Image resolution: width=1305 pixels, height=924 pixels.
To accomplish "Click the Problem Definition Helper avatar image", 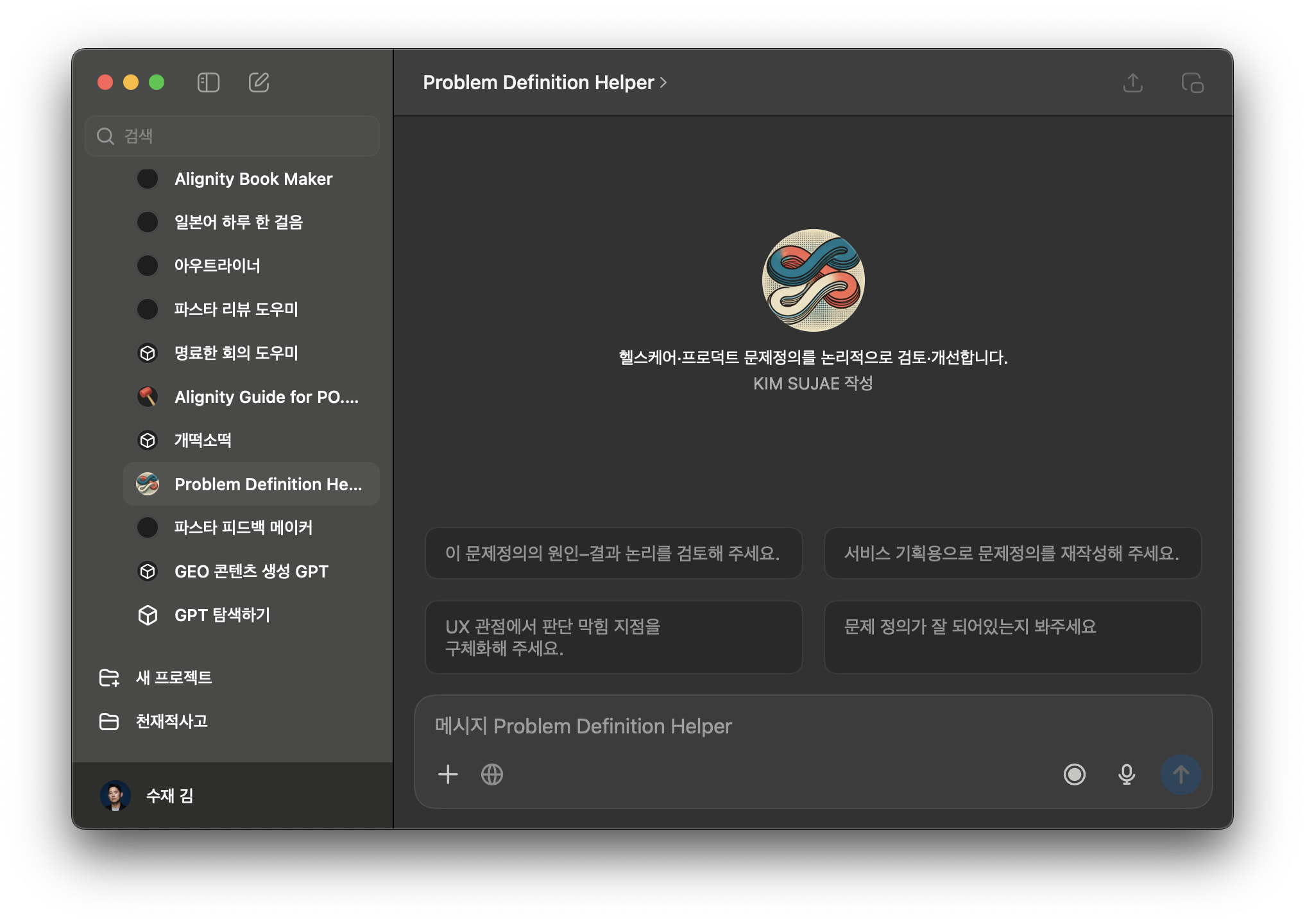I will [812, 281].
